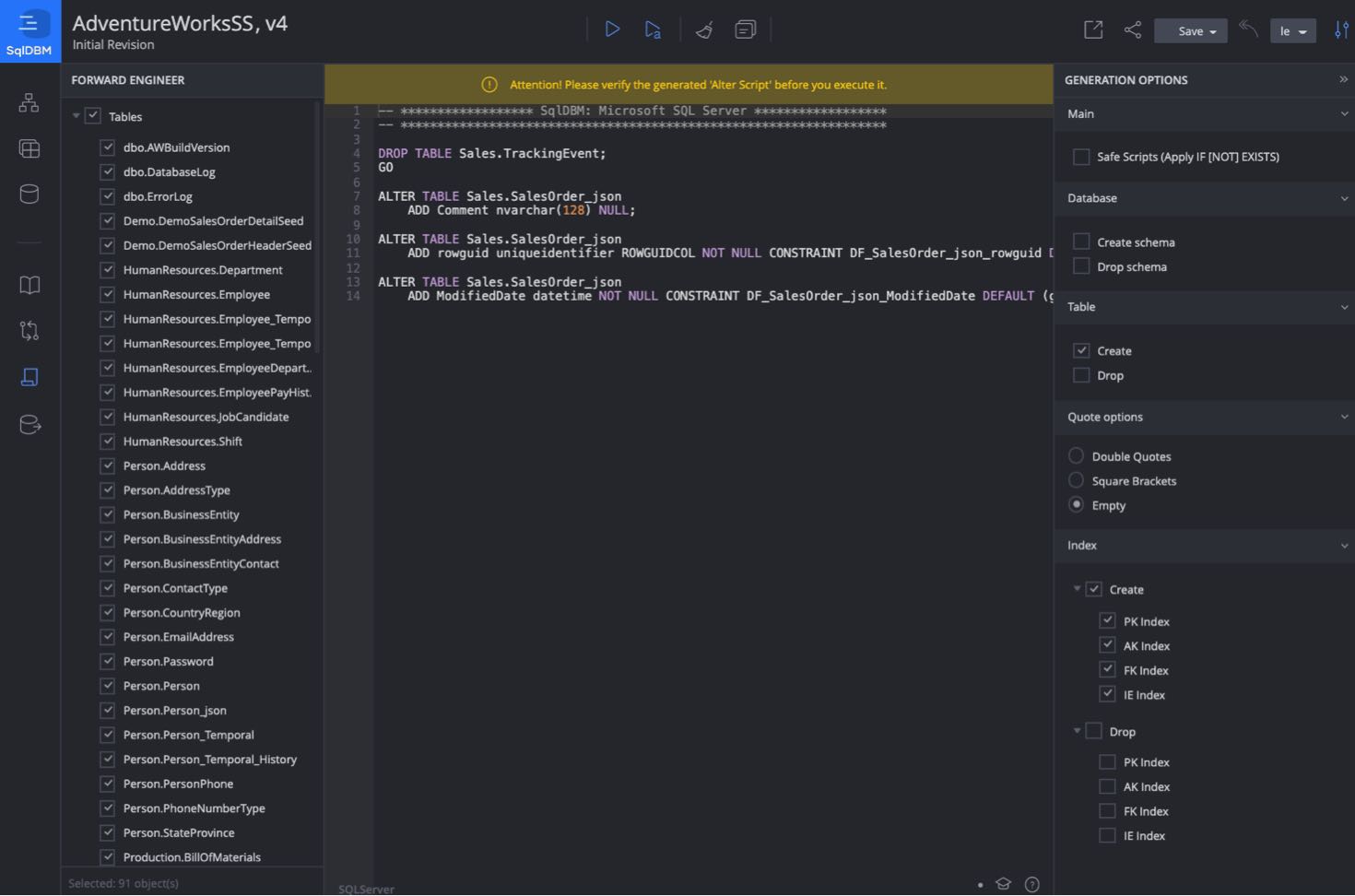Click the copy script toolbar icon
This screenshot has width=1355, height=896.
745,29
